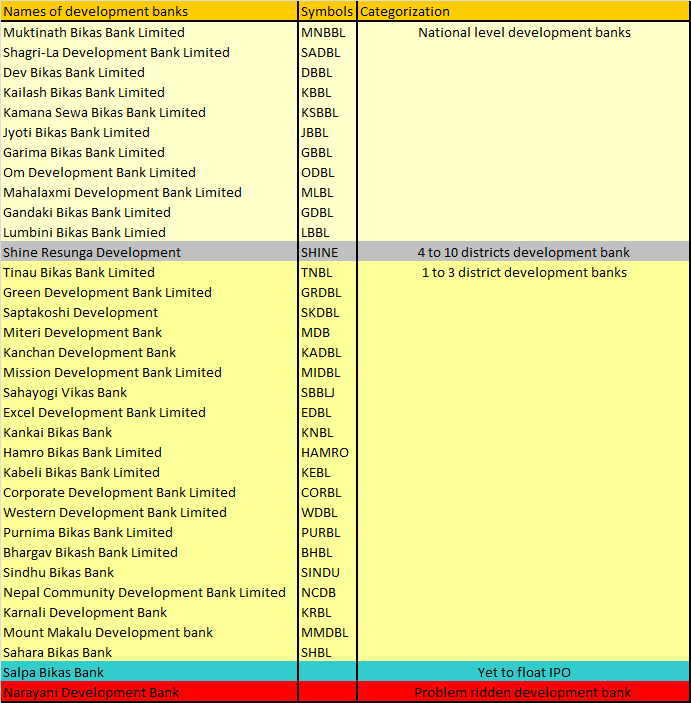Screen dimensions: 691x703
Task: Select 'Western Development Bank Limited' cell
Action: (149, 512)
